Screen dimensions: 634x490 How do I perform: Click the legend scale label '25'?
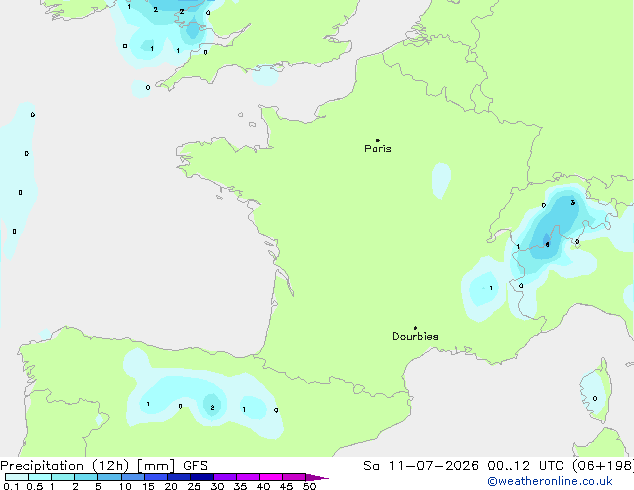pyautogui.click(x=194, y=486)
